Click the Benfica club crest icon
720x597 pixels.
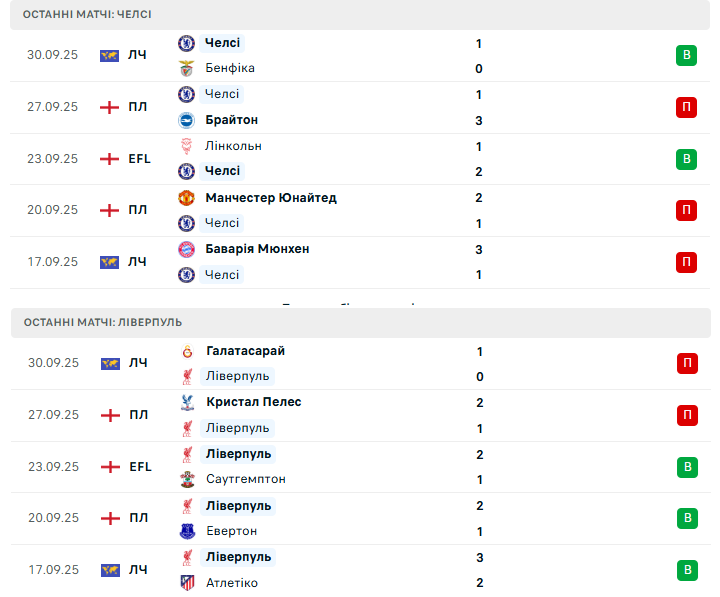coord(186,68)
